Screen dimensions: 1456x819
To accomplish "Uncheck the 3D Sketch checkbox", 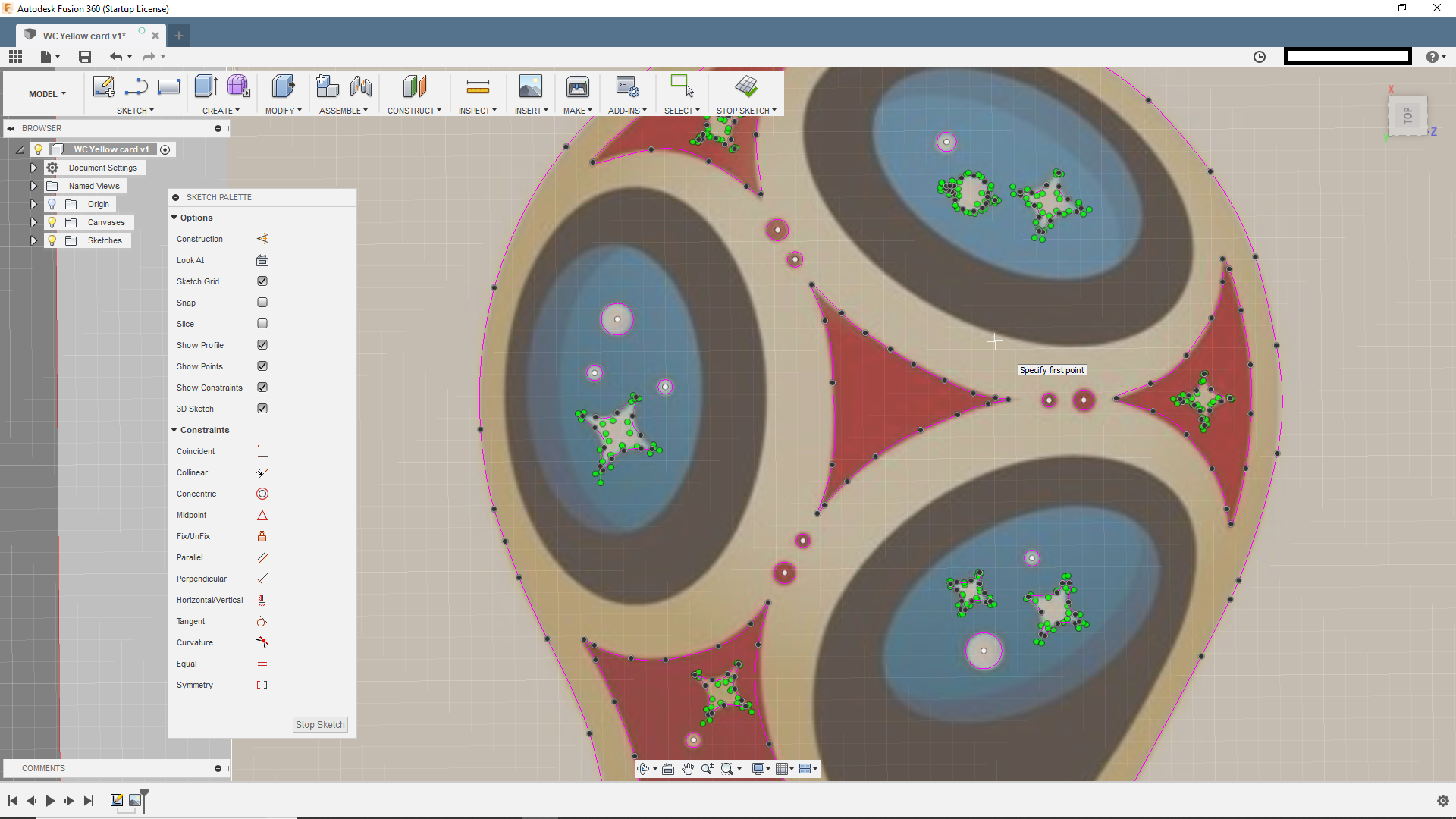I will point(262,409).
